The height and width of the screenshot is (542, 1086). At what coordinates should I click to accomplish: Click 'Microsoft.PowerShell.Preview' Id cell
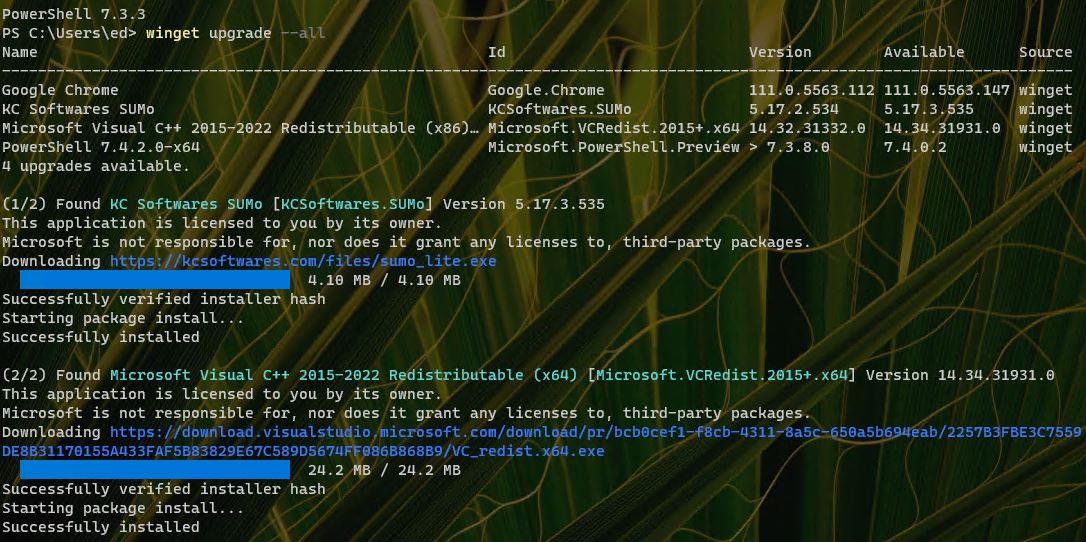(x=614, y=147)
